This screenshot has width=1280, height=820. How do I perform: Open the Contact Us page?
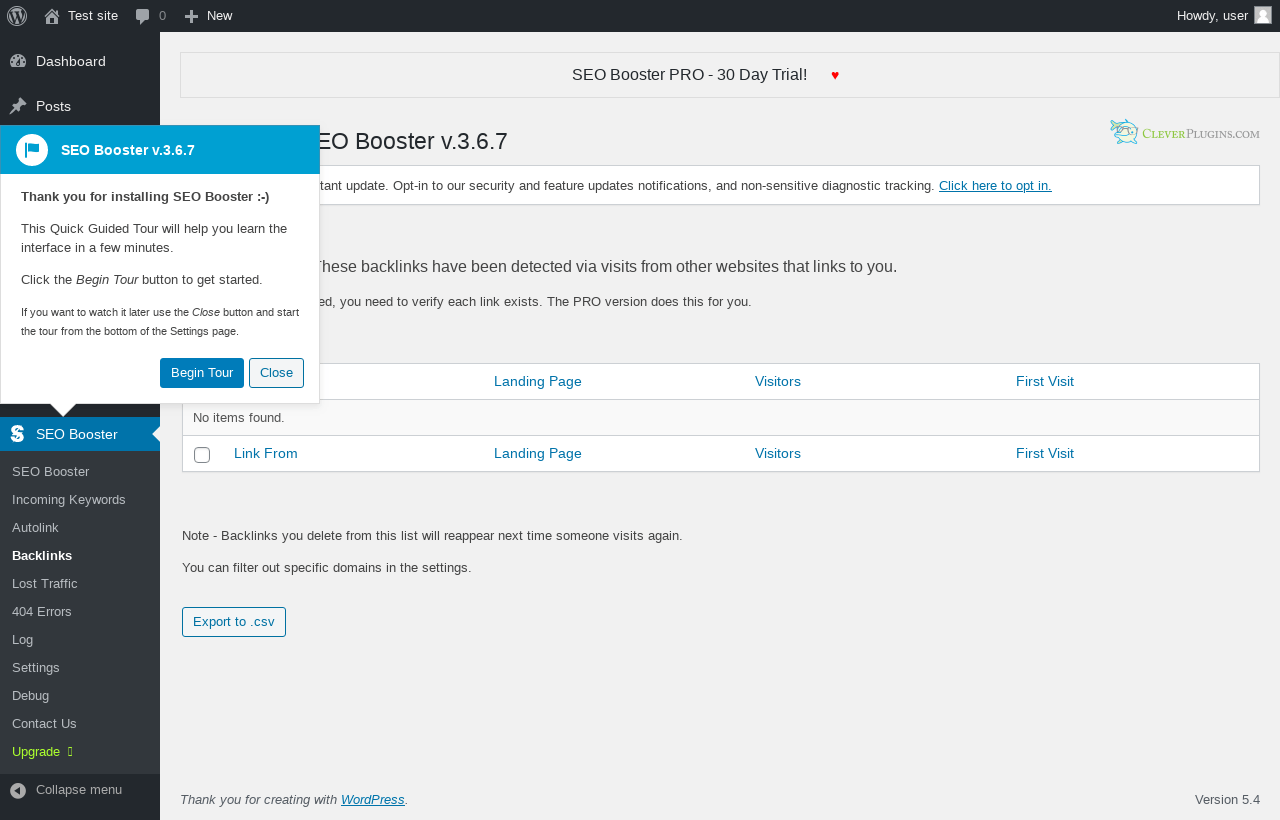tap(44, 723)
